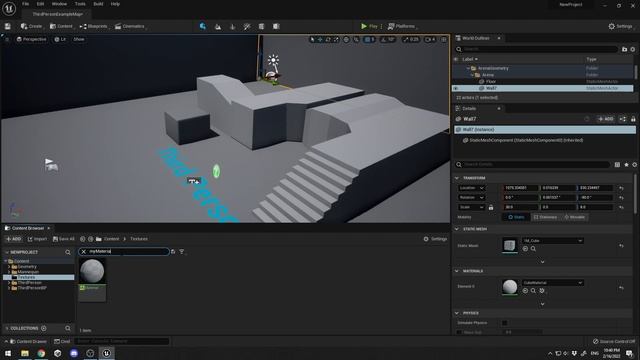Viewport: 640px width, 360px height.
Task: Choose the viewport translate tool
Action: tap(320, 40)
